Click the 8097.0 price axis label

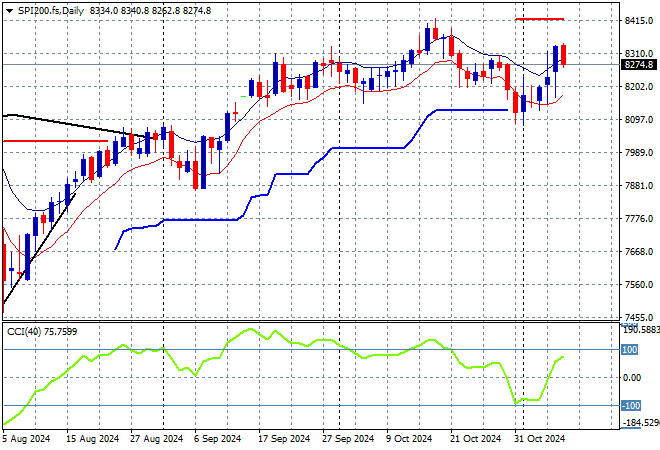pos(639,120)
